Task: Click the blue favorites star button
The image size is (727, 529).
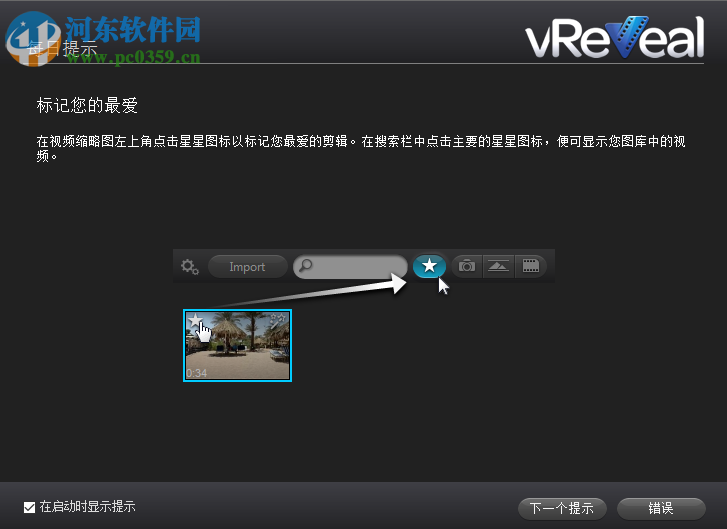Action: coord(429,266)
